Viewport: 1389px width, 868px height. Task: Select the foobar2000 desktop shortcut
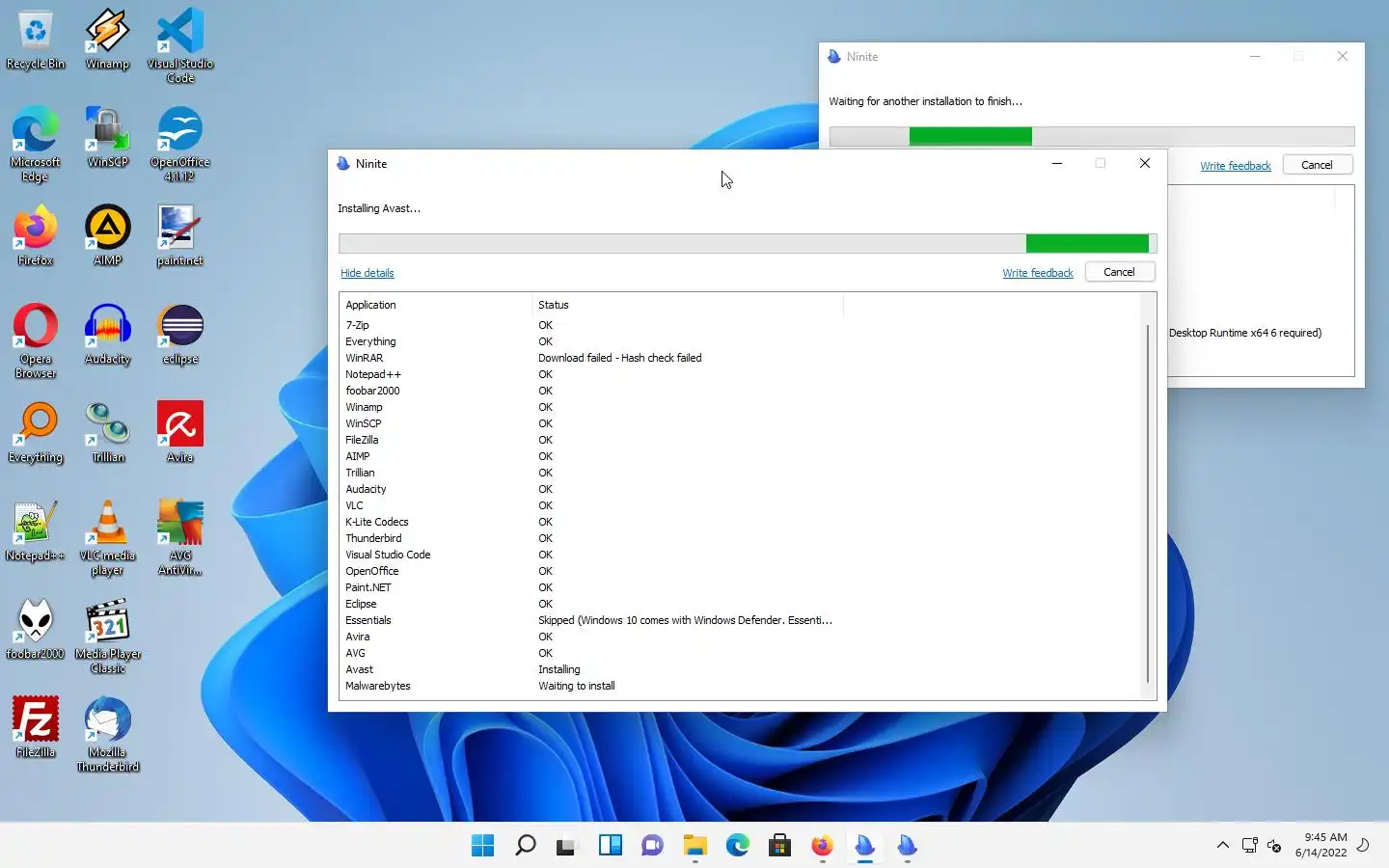point(36,630)
